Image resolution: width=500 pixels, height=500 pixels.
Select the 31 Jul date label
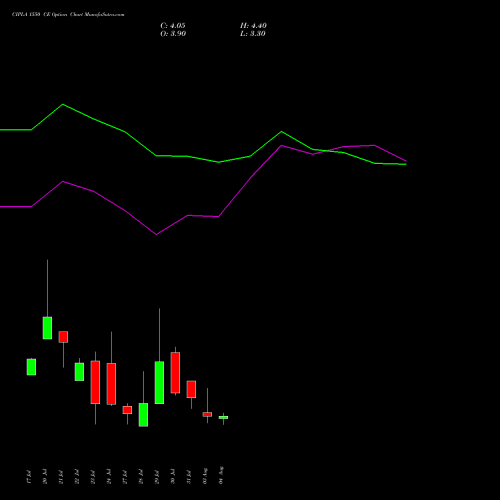[189, 477]
